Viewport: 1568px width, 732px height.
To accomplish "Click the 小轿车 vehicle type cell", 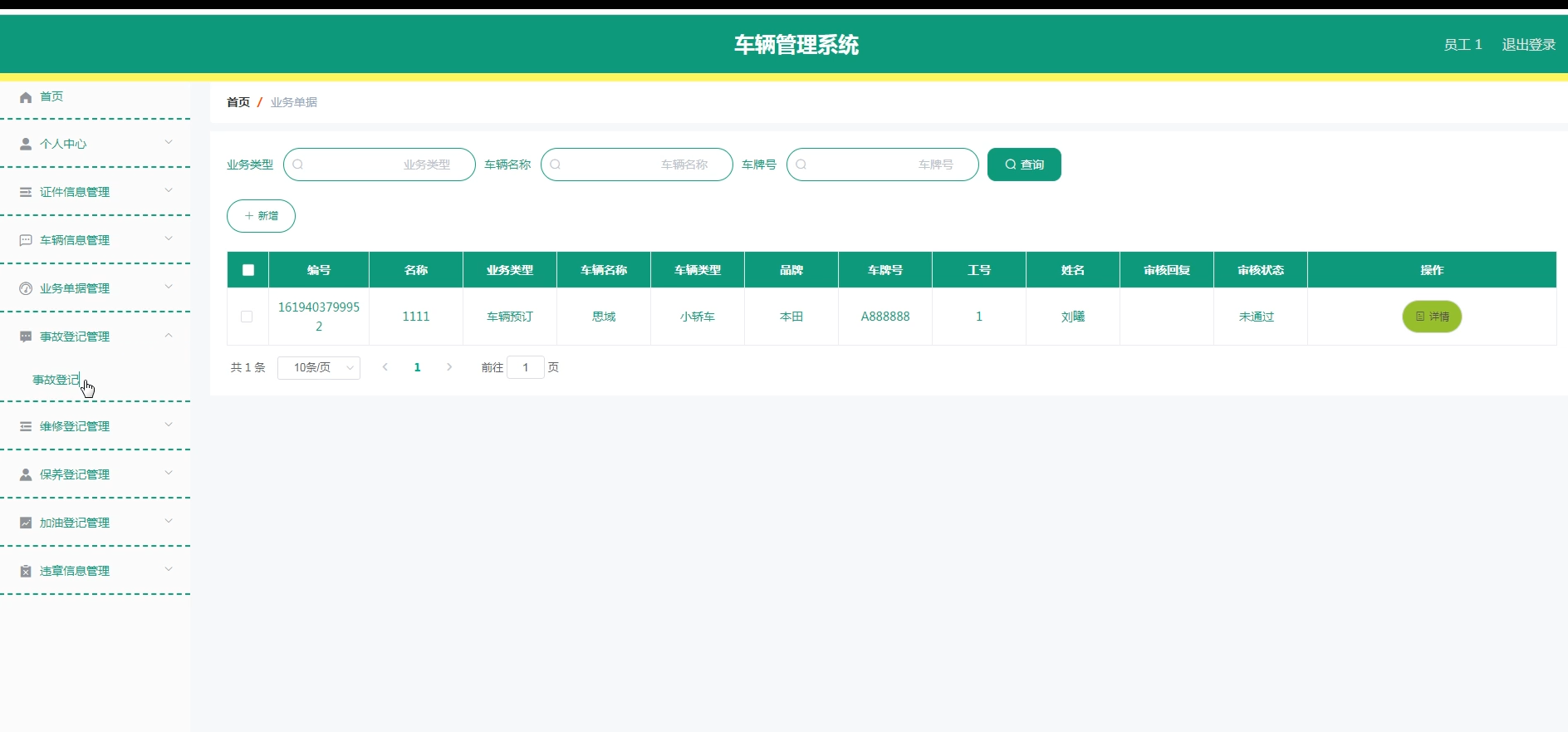I will click(698, 317).
